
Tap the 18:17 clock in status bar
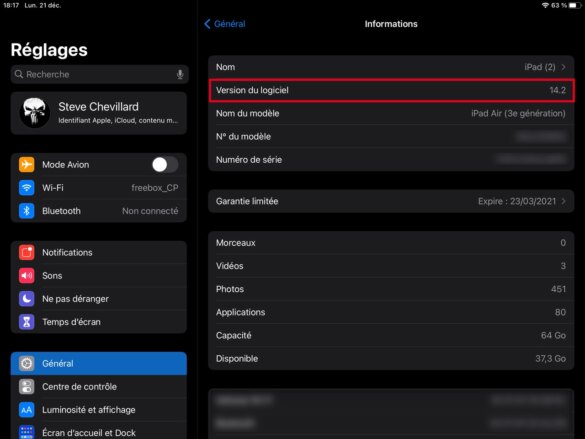pyautogui.click(x=11, y=5)
